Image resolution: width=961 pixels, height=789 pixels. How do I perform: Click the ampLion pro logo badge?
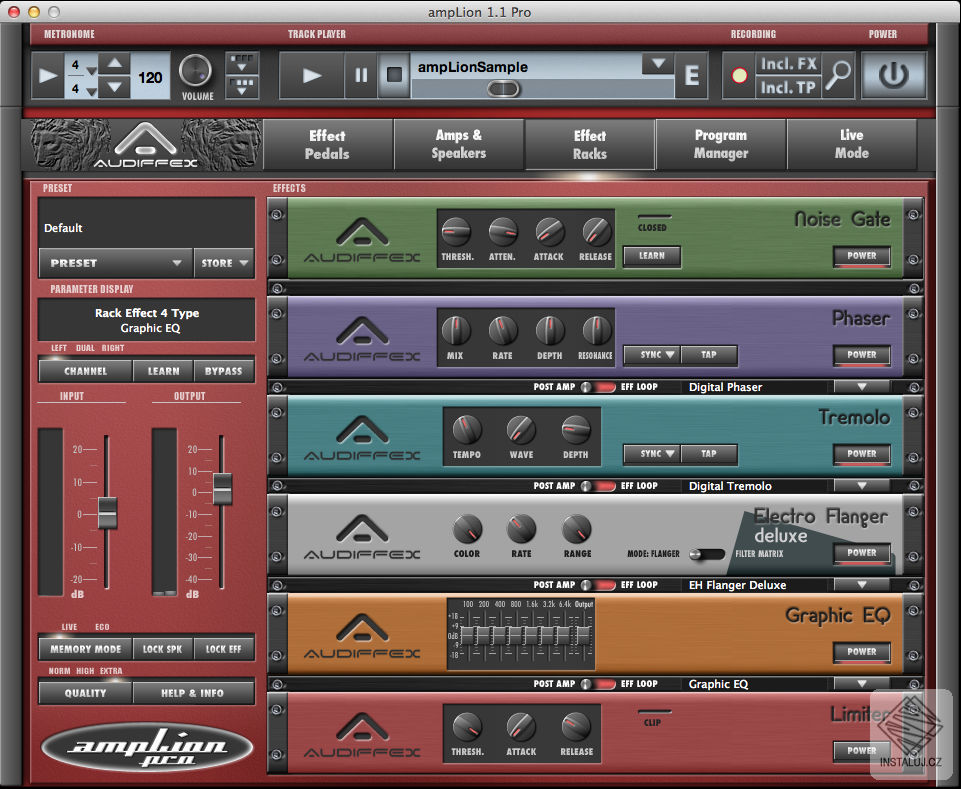(147, 748)
